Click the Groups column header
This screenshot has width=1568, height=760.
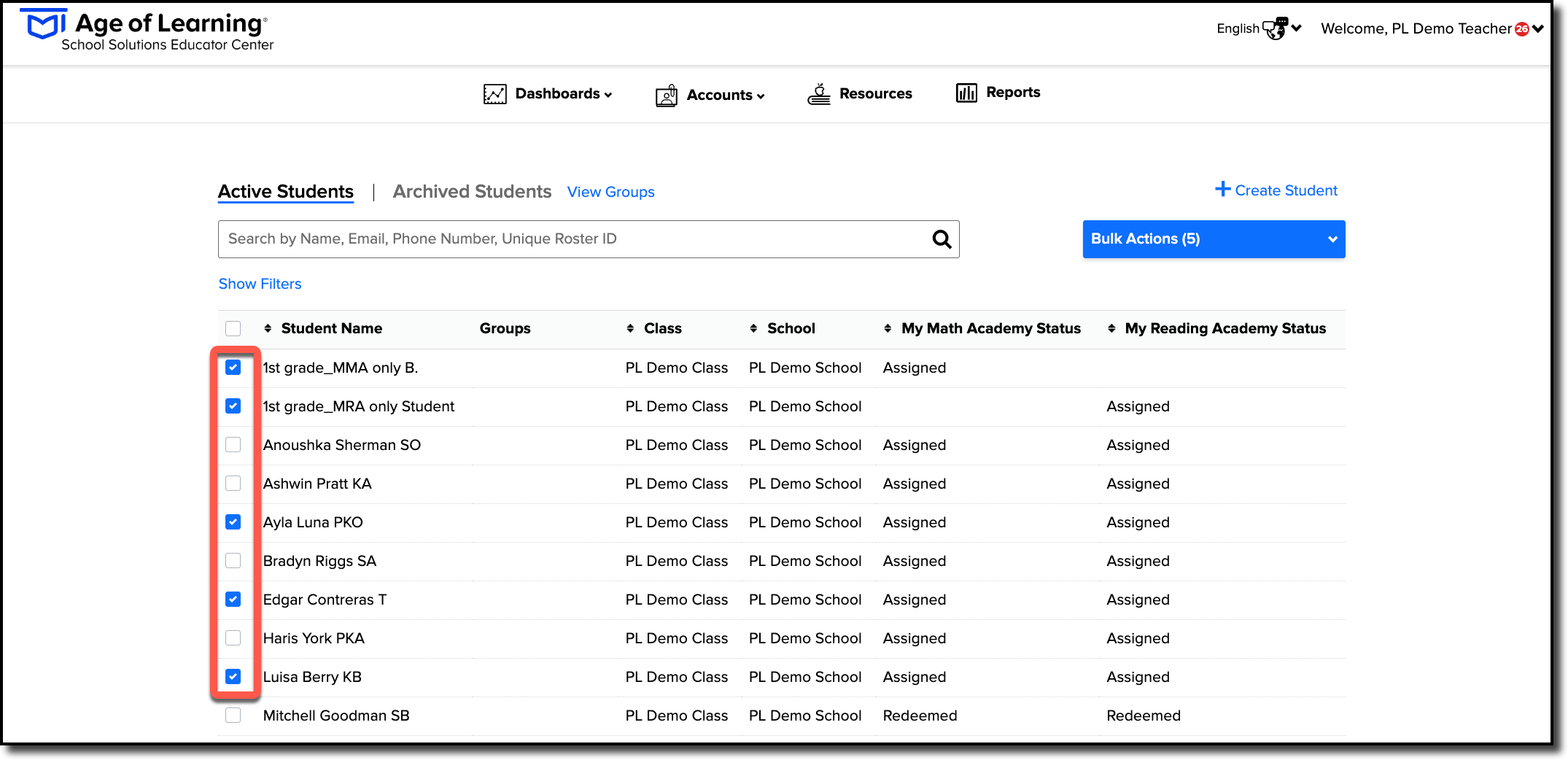click(505, 328)
